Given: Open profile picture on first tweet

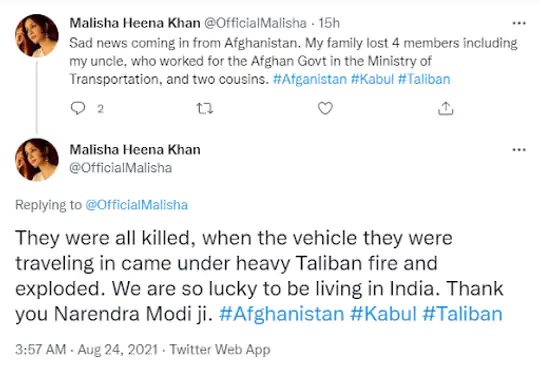Looking at the screenshot, I should coord(37,35).
